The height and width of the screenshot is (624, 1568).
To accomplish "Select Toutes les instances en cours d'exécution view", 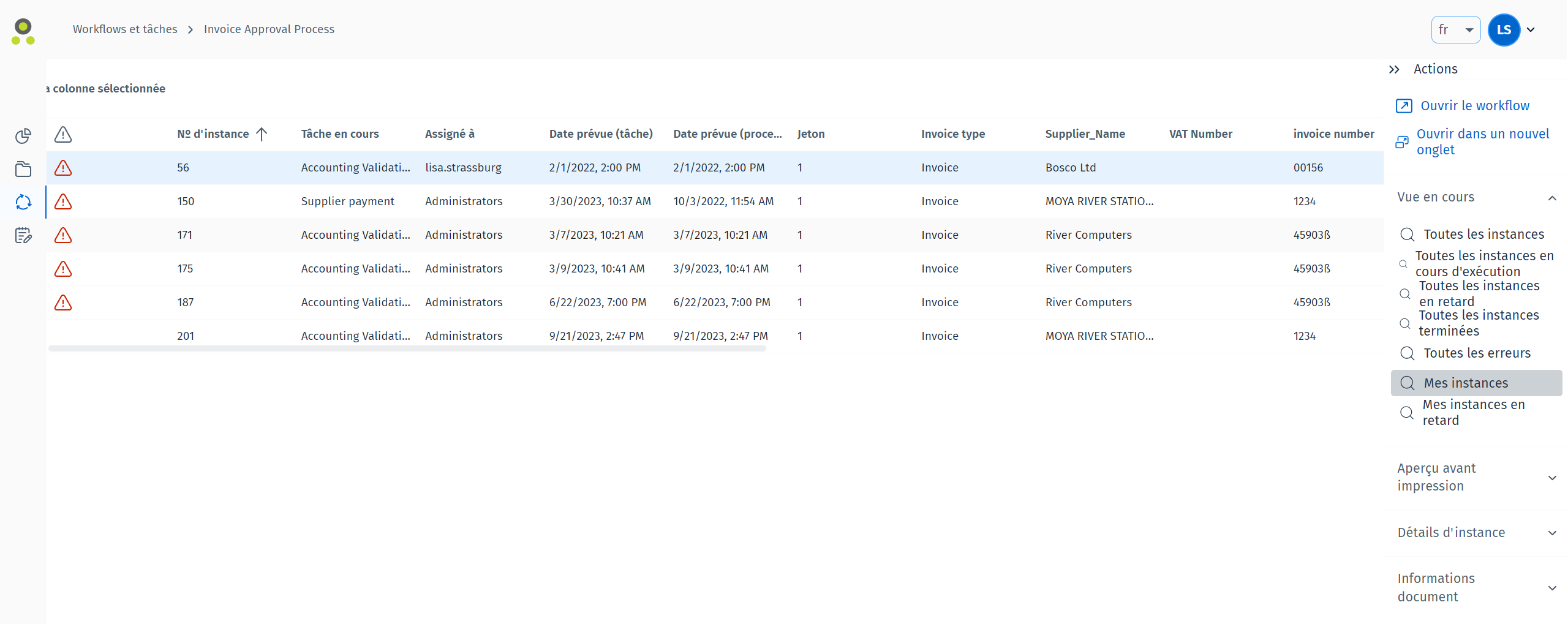I will pos(1484,264).
